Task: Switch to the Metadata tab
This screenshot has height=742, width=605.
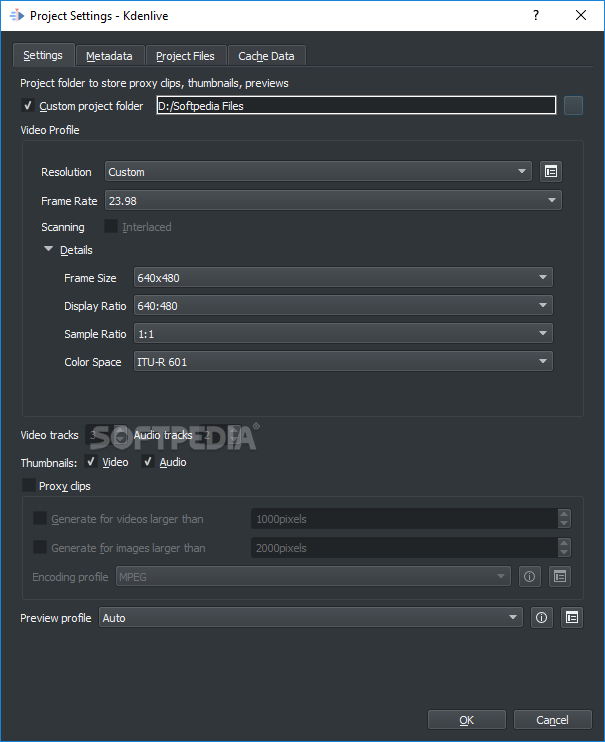Action: click(x=109, y=56)
